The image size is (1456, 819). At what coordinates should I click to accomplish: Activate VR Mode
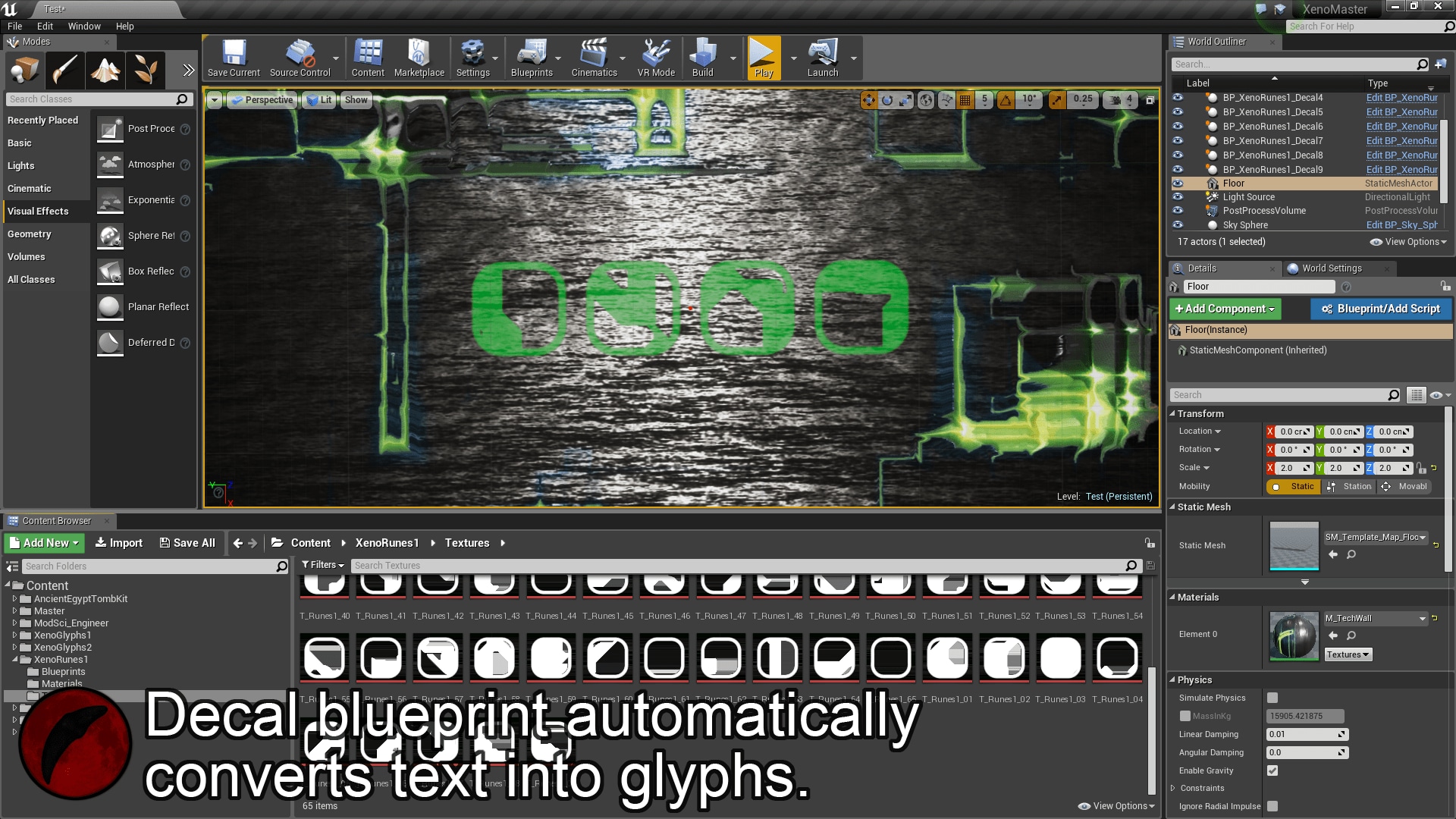[655, 57]
